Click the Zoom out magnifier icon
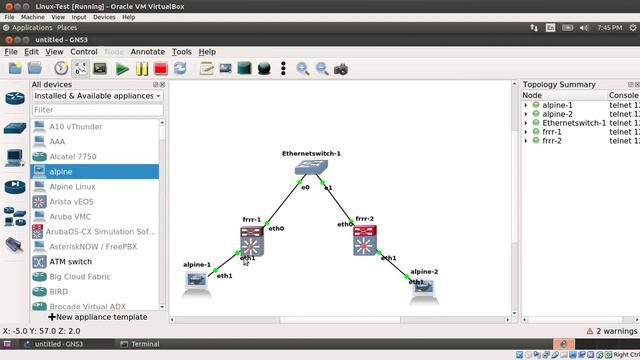Viewport: 640px width, 360px height. pos(322,69)
